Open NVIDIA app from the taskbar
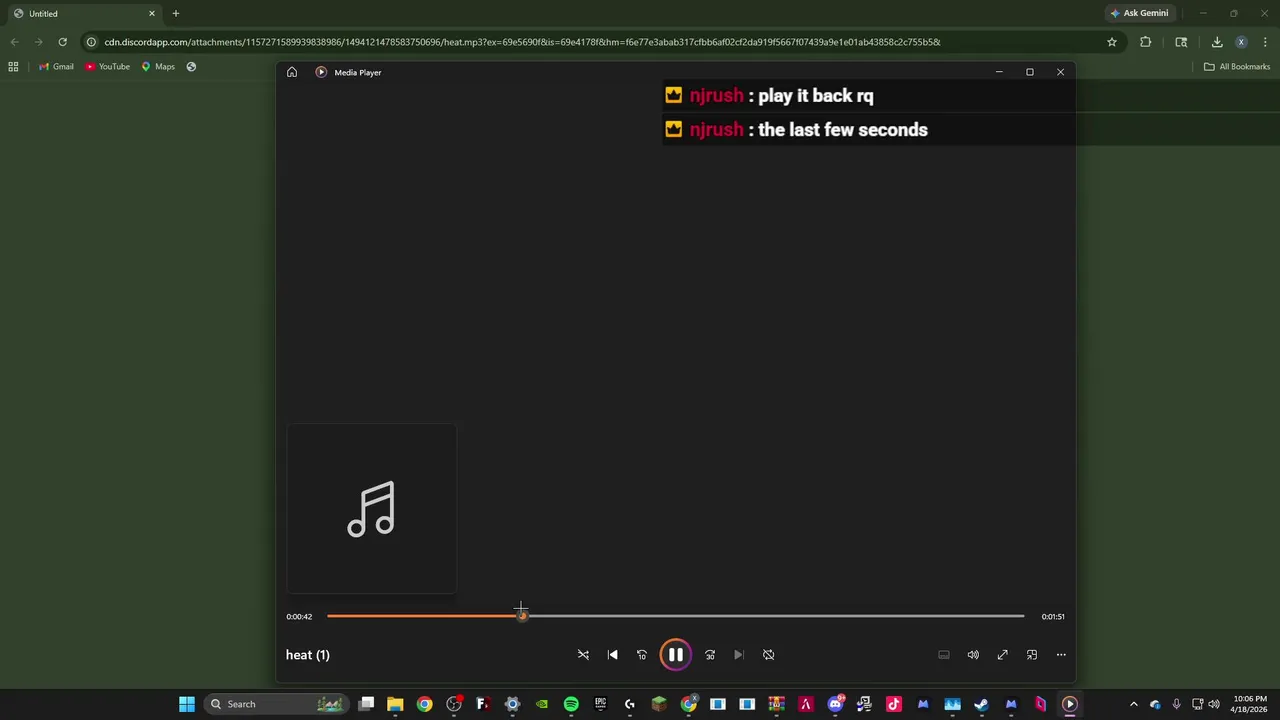The width and height of the screenshot is (1280, 720). pos(542,704)
